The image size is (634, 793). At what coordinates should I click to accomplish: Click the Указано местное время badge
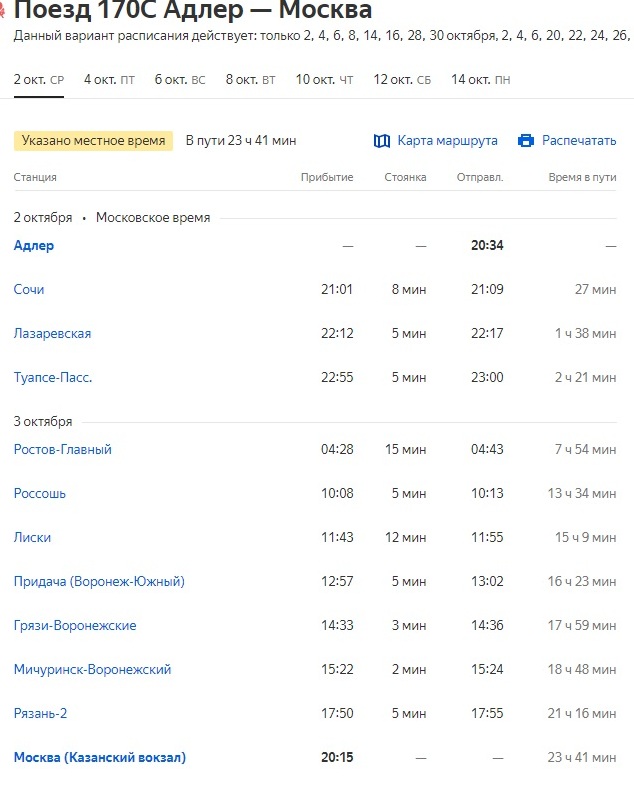(93, 141)
